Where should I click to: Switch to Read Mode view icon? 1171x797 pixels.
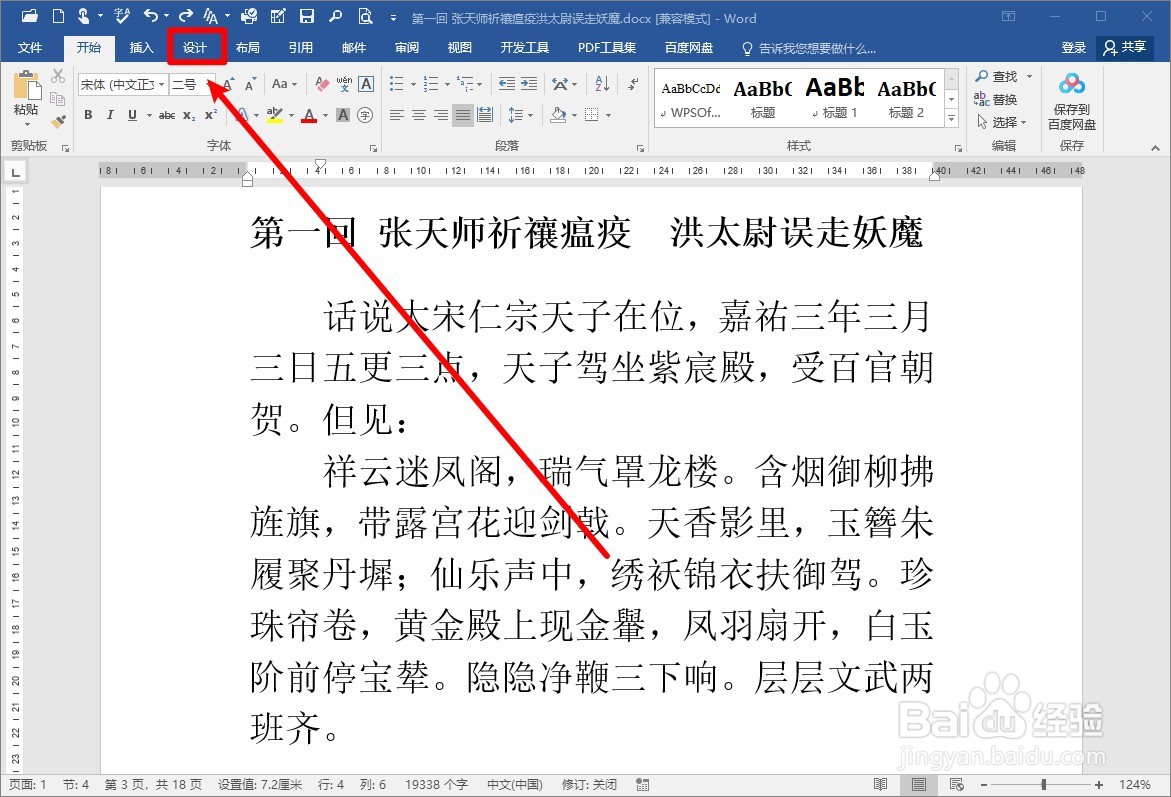tap(880, 784)
